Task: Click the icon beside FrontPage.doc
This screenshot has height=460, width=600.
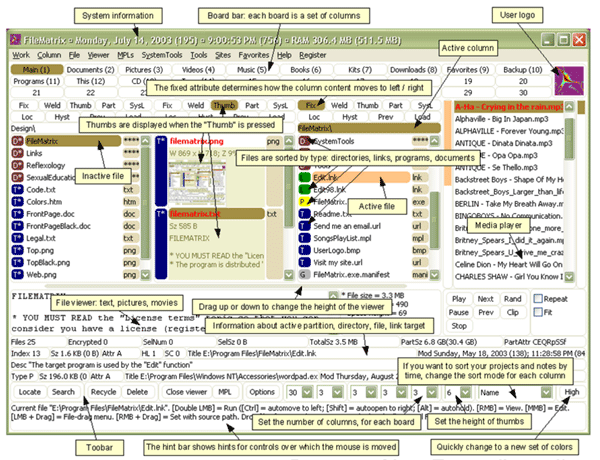Action: [18, 214]
